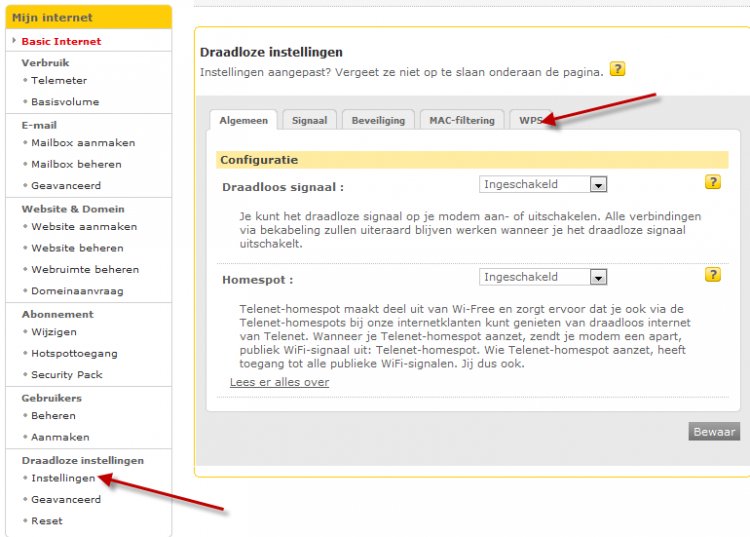
Task: Expand the Draadloos signaal dropdown
Action: pos(598,185)
